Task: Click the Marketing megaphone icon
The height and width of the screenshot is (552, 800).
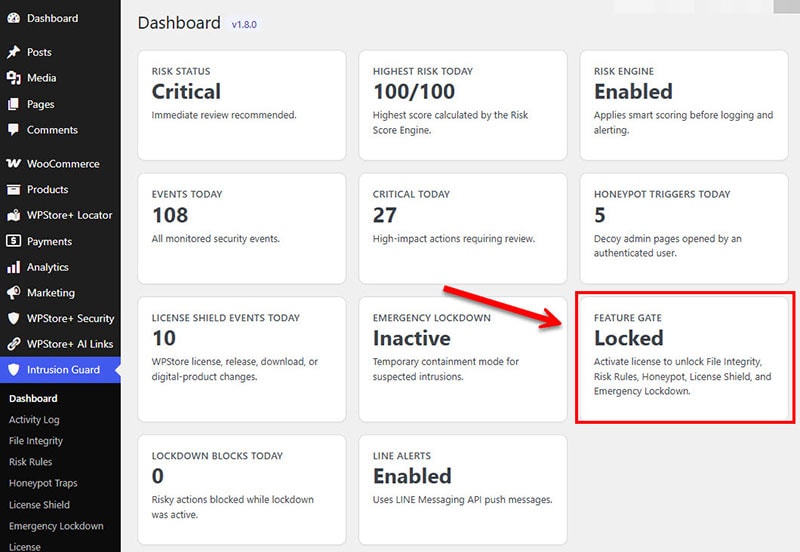Action: [14, 292]
